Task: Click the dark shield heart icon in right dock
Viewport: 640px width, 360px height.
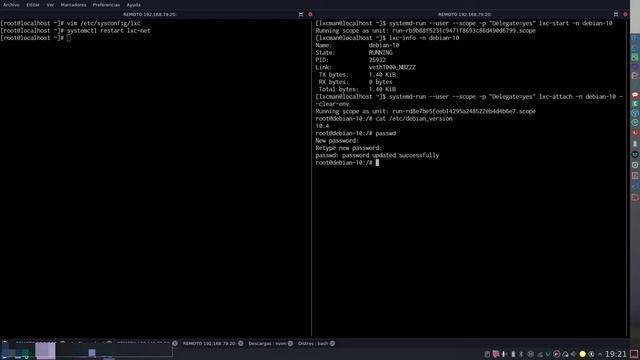Action: pyautogui.click(x=635, y=154)
